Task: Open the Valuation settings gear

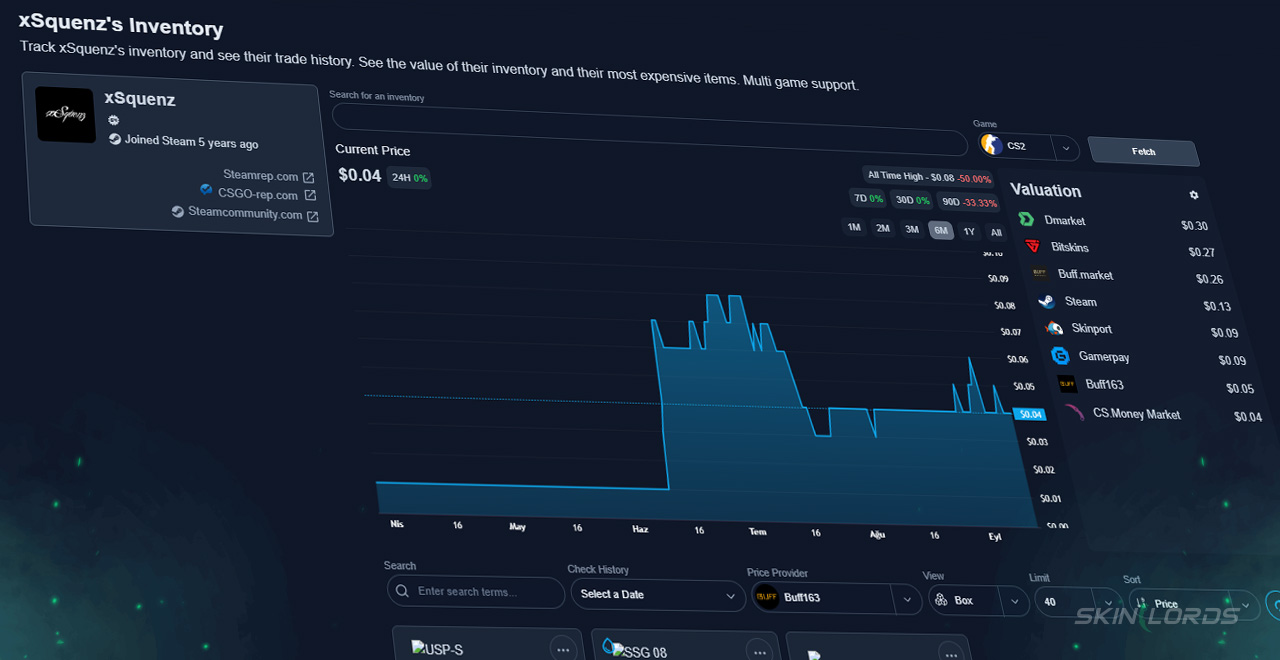Action: tap(1193, 195)
